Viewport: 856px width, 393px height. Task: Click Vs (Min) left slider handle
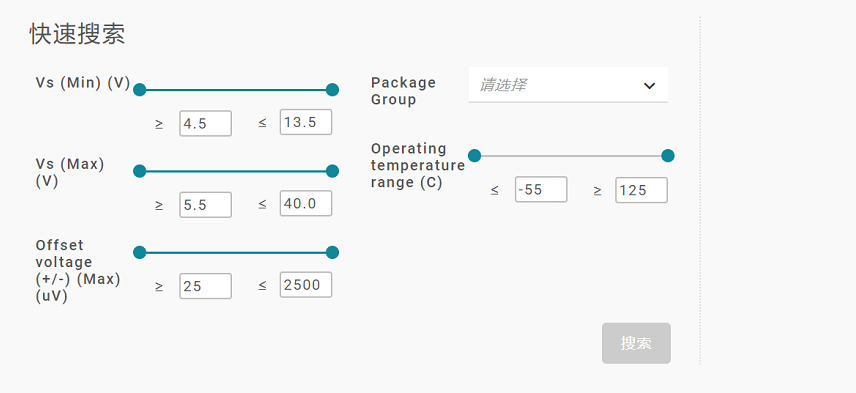click(140, 90)
